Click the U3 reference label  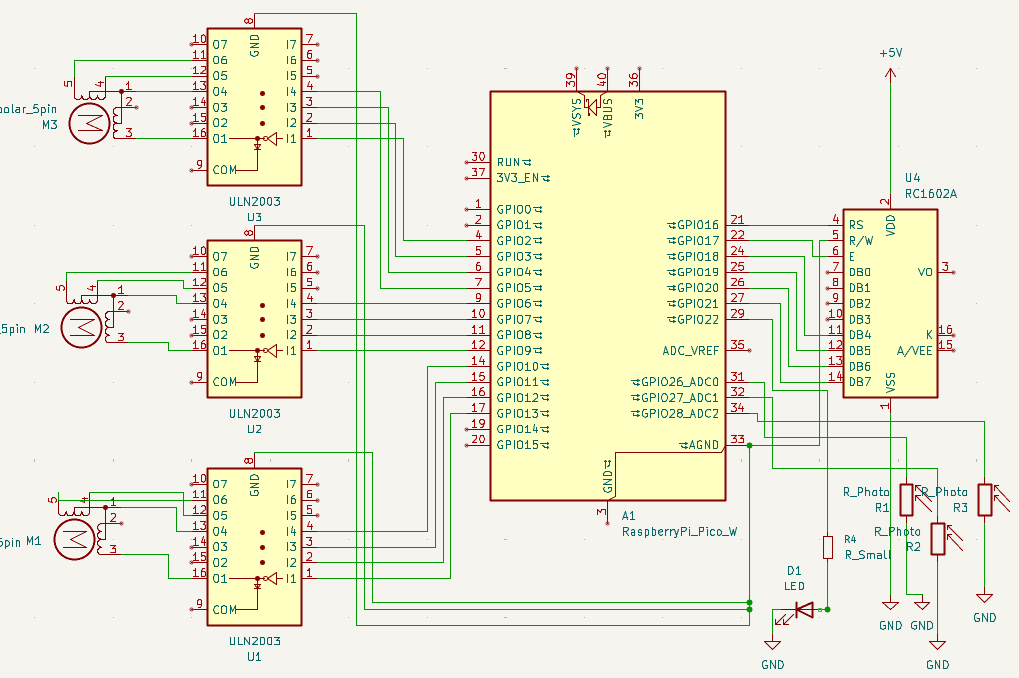[x=254, y=217]
